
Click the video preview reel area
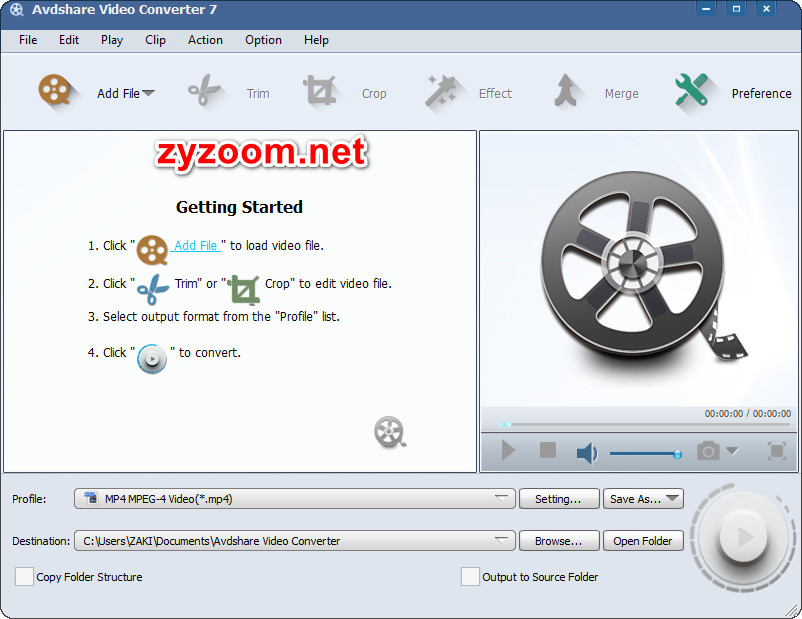coord(639,269)
